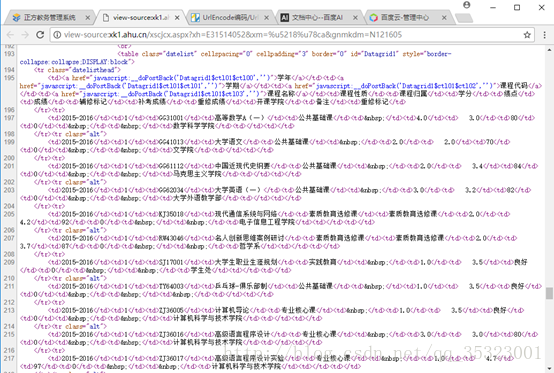Close the 百度云-管理中心 tab
The height and width of the screenshot is (373, 554).
(x=444, y=18)
